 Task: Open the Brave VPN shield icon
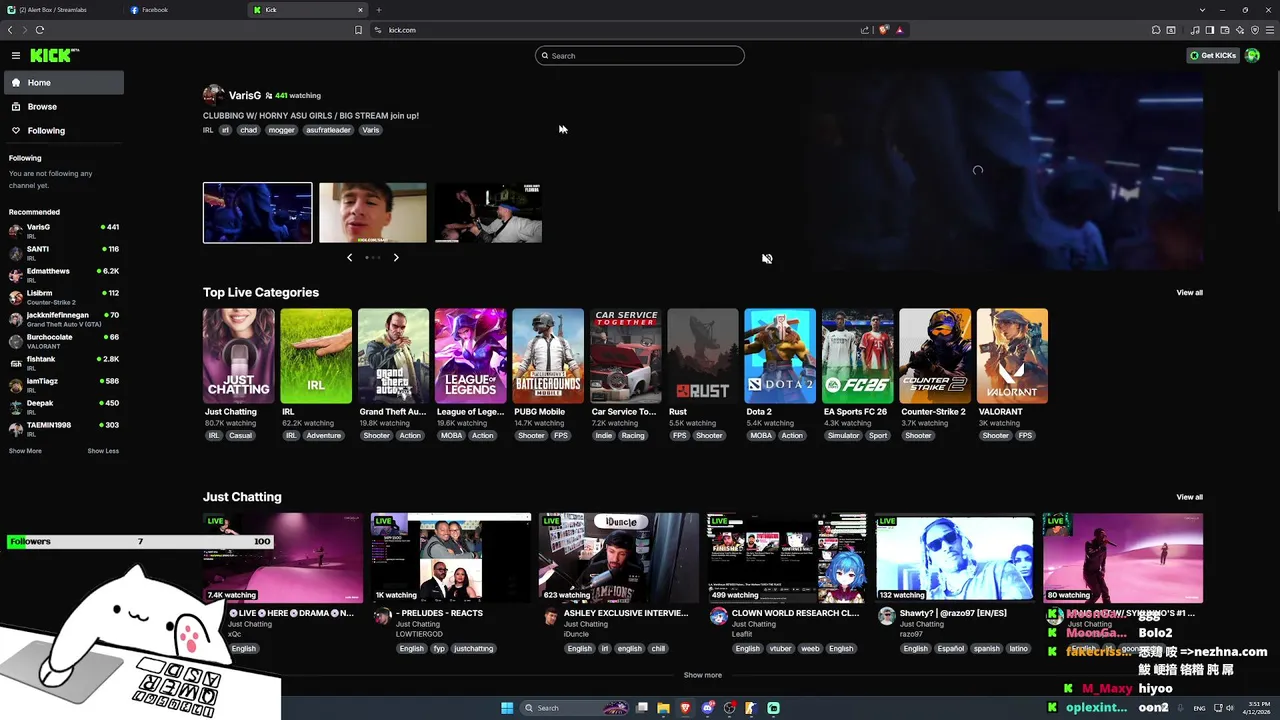click(x=1255, y=30)
